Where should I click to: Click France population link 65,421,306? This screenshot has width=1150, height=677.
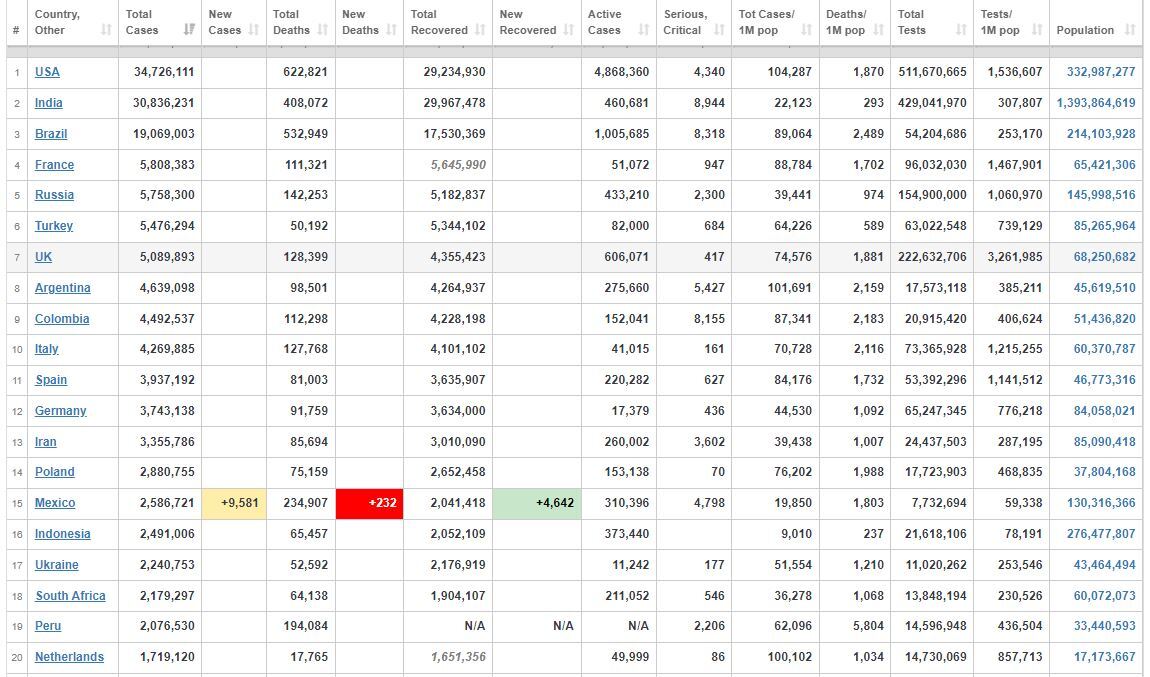click(x=1105, y=164)
